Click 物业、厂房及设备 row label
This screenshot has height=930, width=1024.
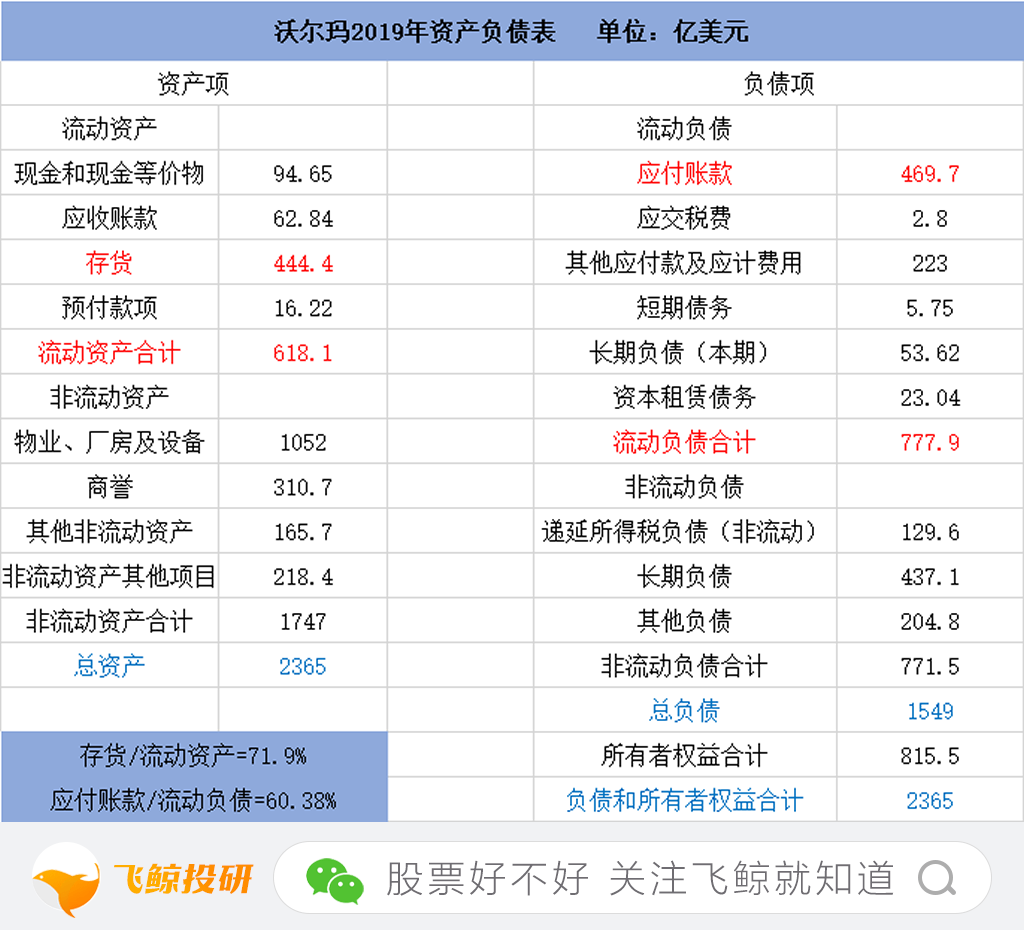(x=109, y=442)
